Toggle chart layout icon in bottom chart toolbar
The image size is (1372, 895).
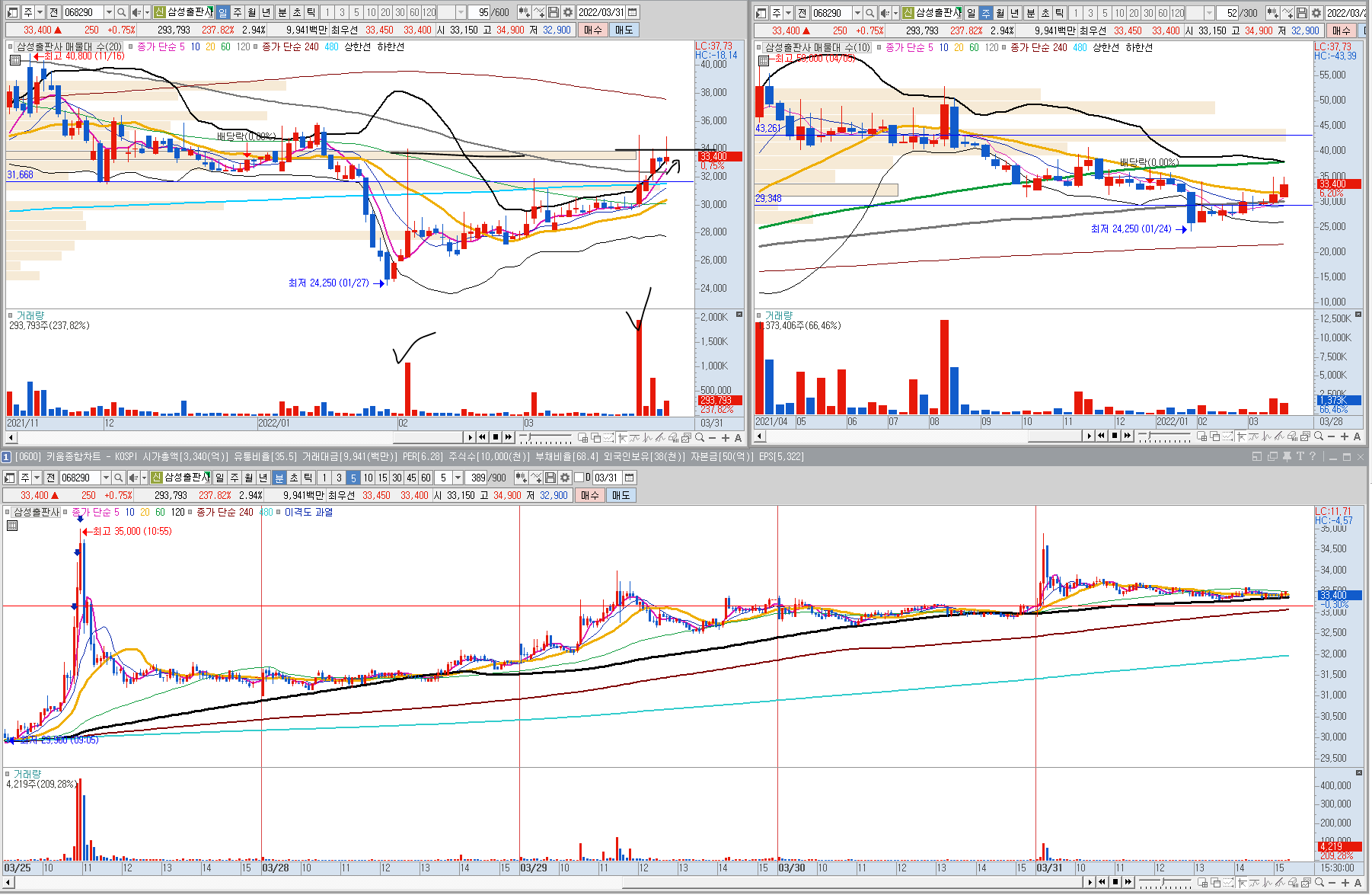coord(9,478)
